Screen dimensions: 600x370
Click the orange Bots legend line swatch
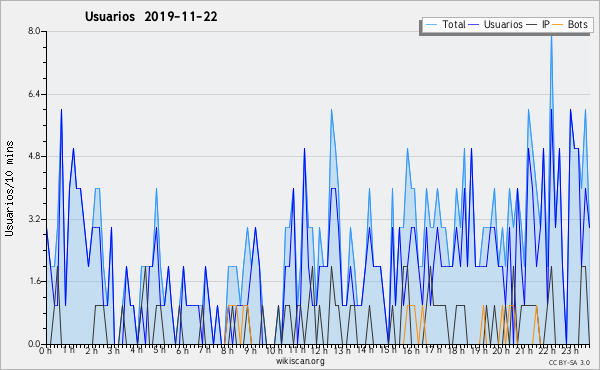click(558, 25)
